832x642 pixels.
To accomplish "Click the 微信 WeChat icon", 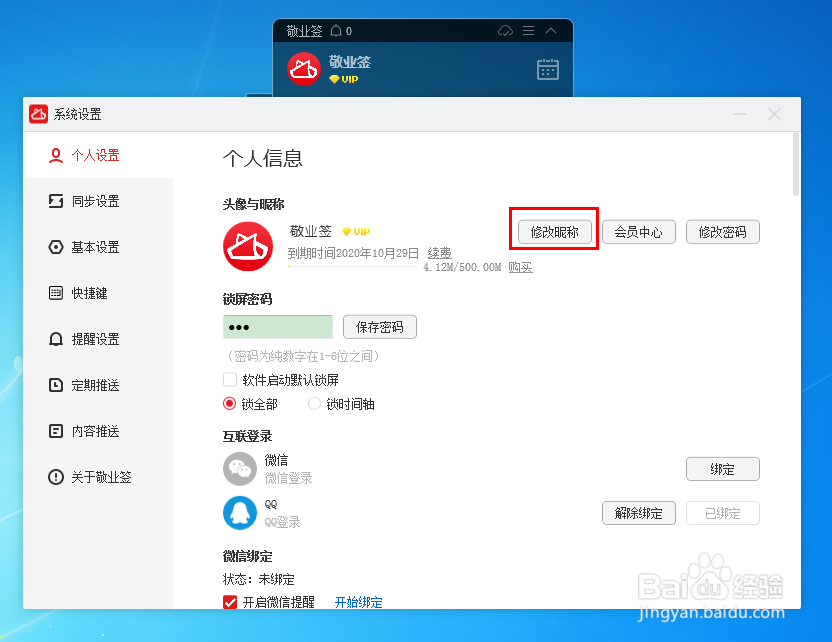I will [240, 469].
